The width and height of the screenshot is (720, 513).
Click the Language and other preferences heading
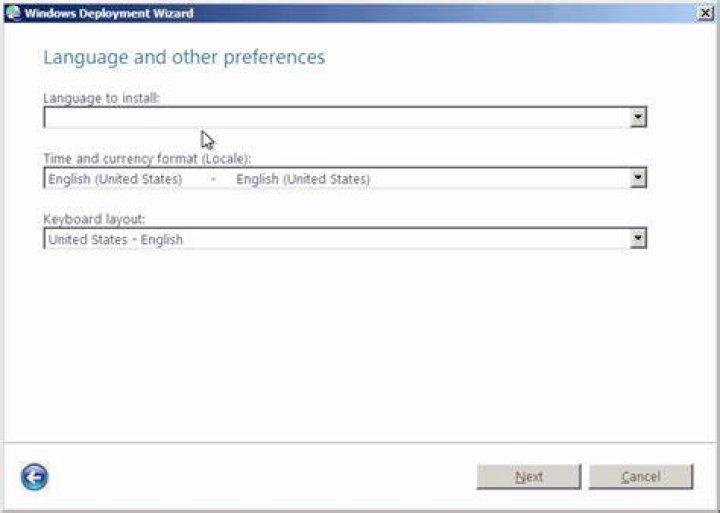[184, 57]
